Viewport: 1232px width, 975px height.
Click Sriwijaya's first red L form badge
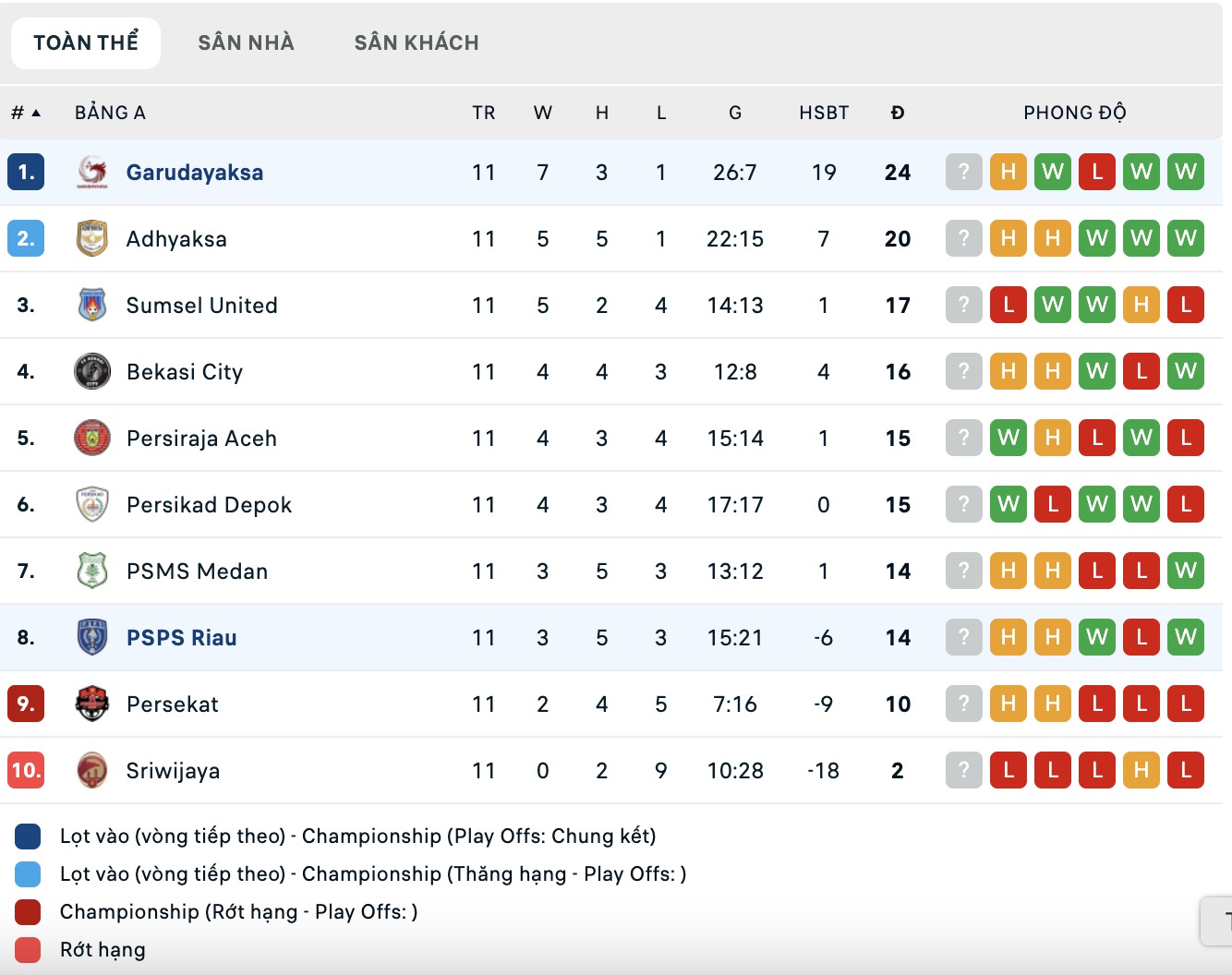click(x=1009, y=770)
